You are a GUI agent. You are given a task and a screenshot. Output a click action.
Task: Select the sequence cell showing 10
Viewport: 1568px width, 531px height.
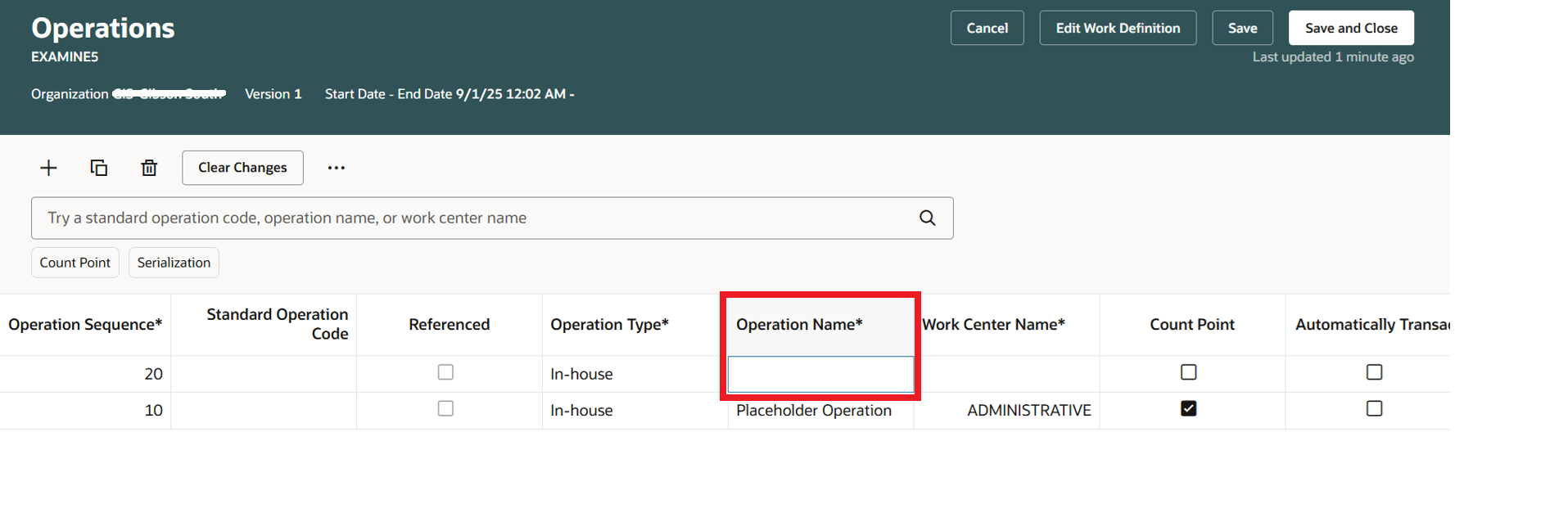85,411
